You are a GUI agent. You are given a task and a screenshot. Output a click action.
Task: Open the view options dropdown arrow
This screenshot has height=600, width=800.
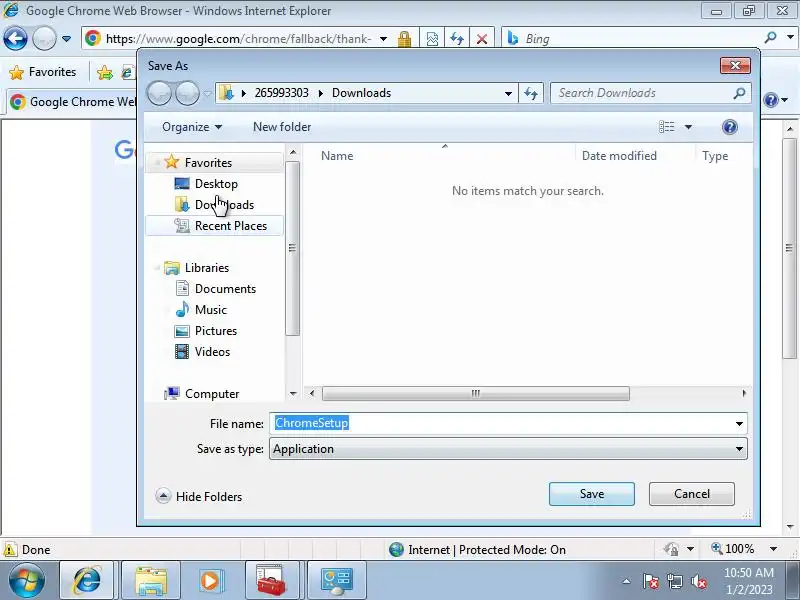(x=688, y=127)
